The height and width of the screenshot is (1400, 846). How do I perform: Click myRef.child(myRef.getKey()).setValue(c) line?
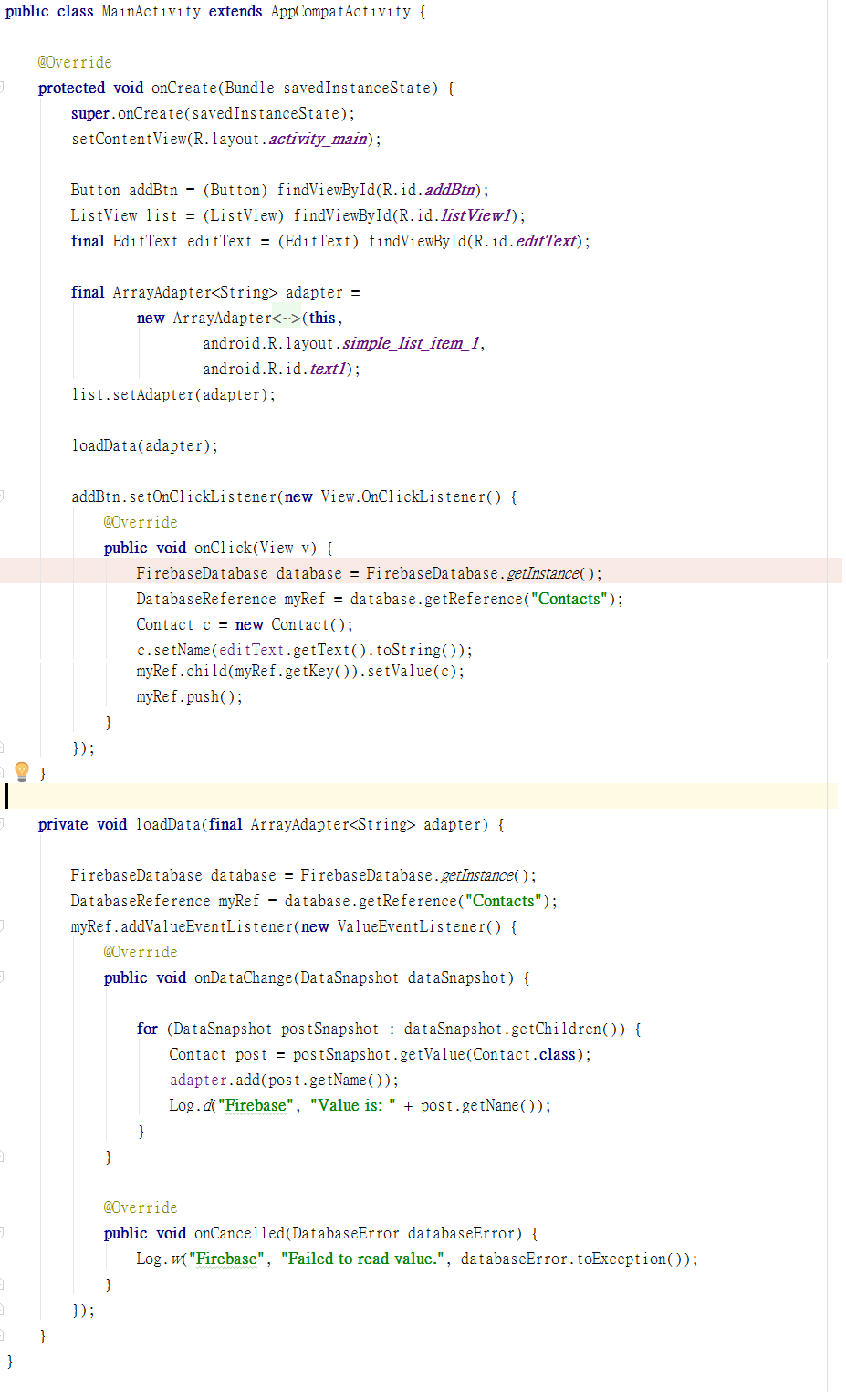tap(300, 671)
